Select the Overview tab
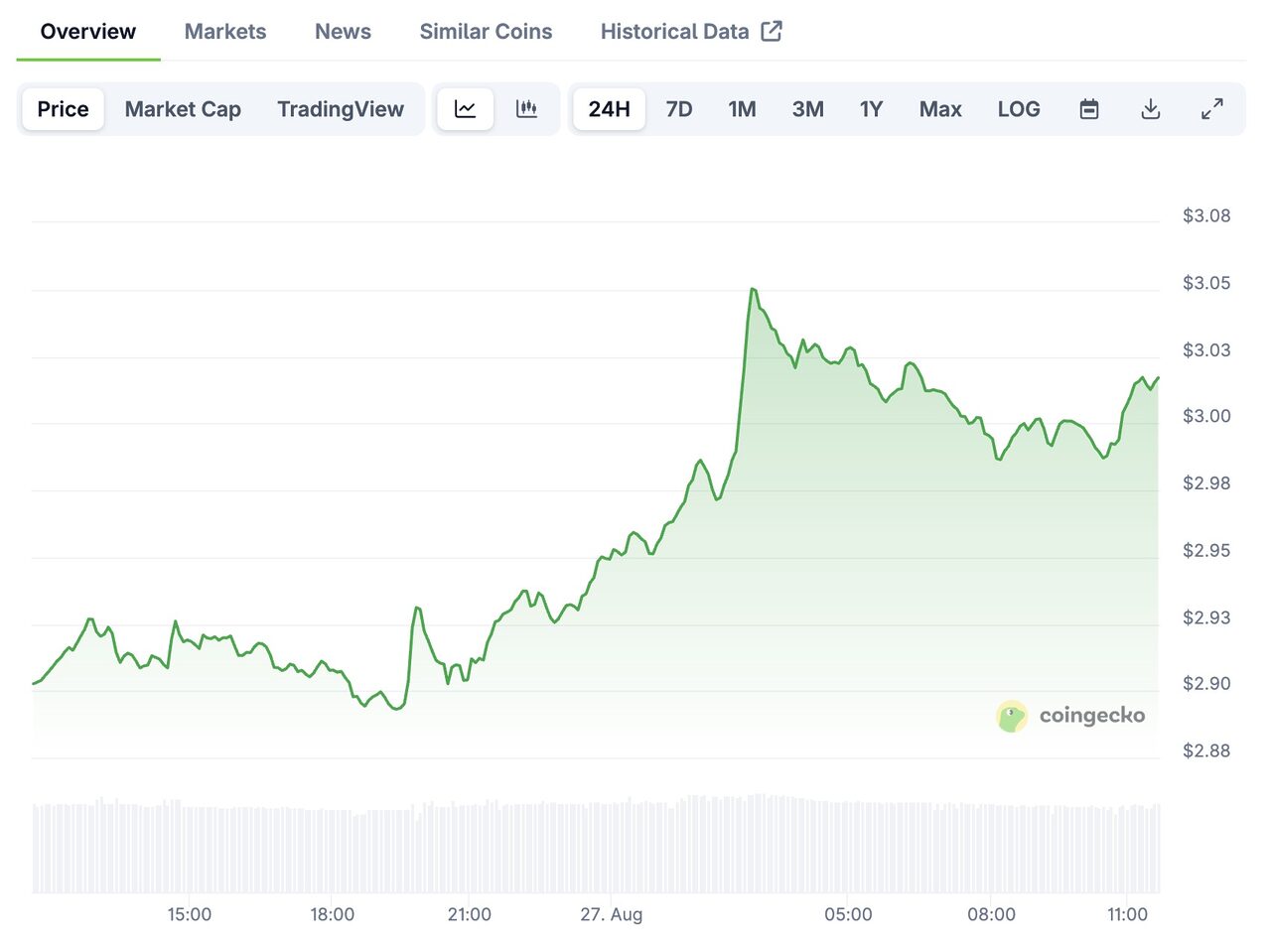 point(88,32)
